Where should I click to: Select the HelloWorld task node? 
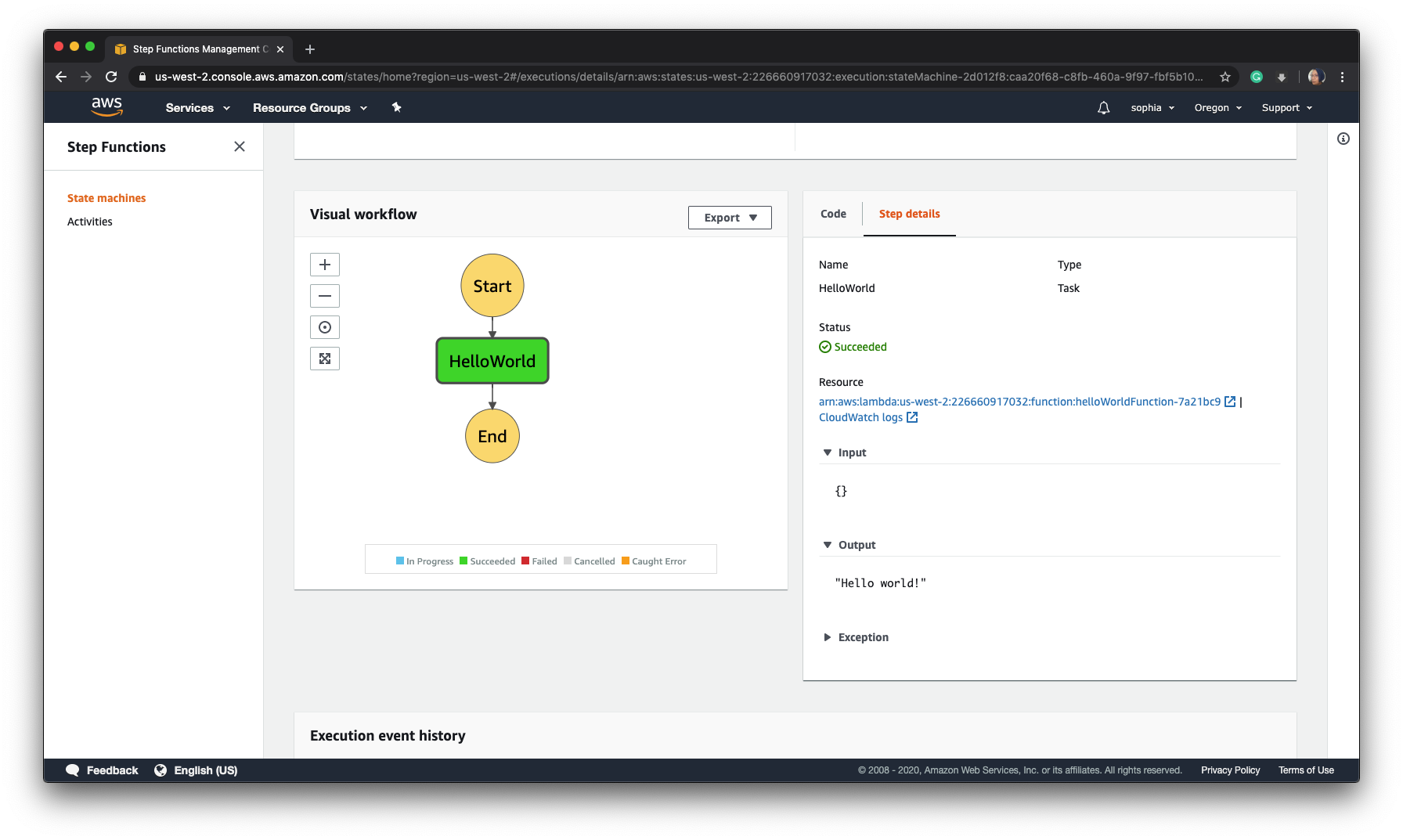492,361
